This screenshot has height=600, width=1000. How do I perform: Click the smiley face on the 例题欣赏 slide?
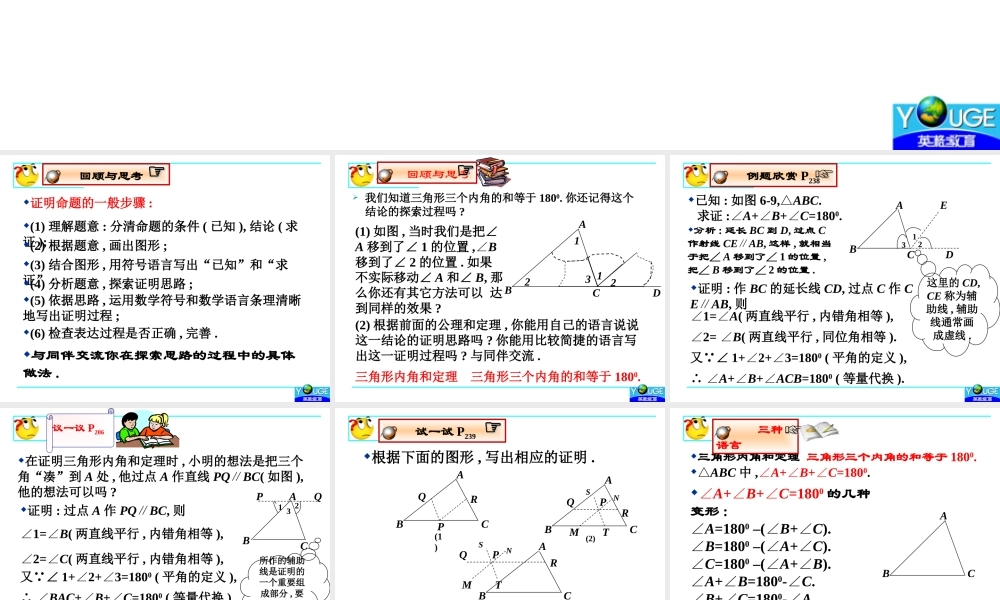click(x=696, y=175)
